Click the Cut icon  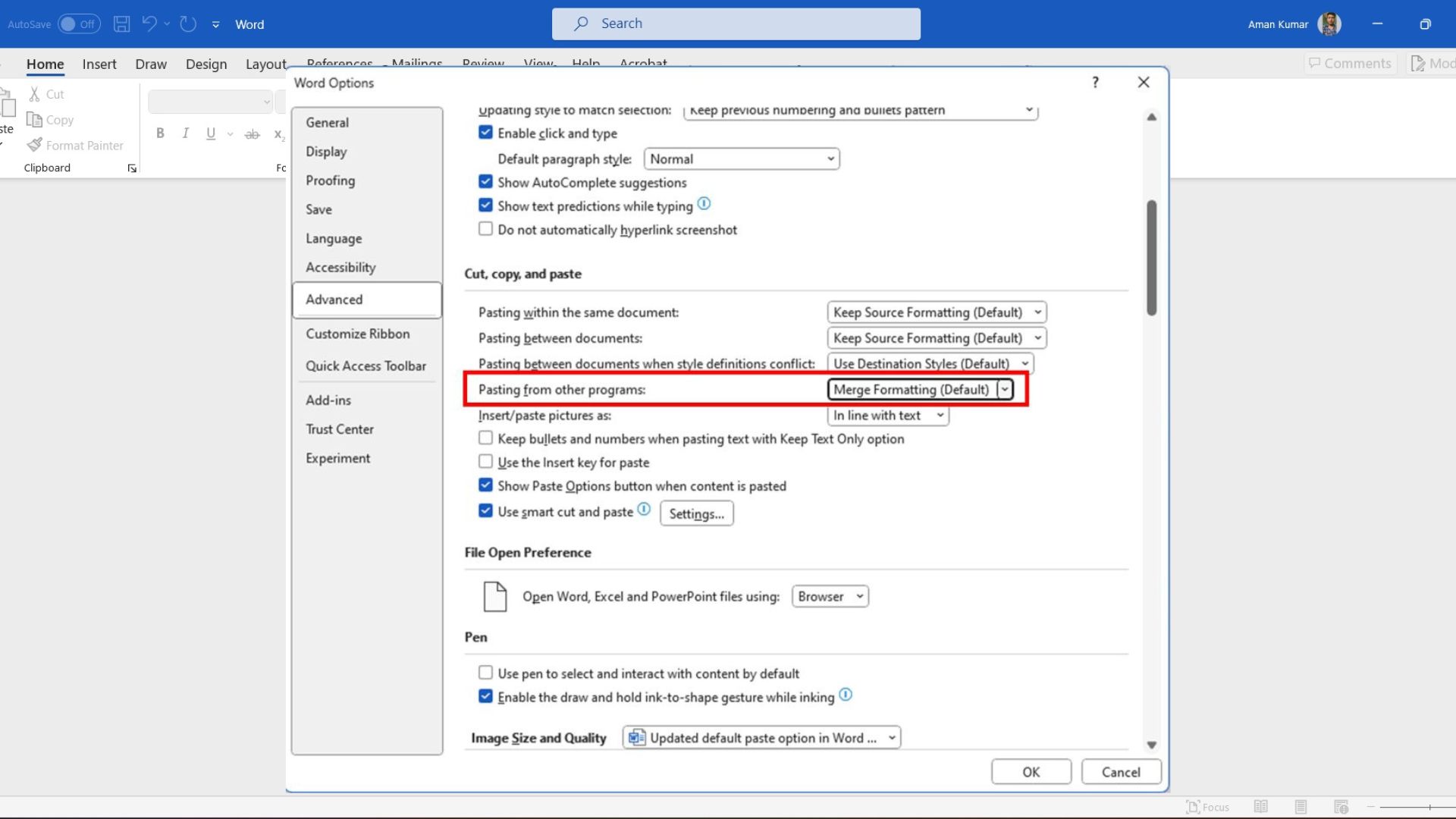pos(34,94)
